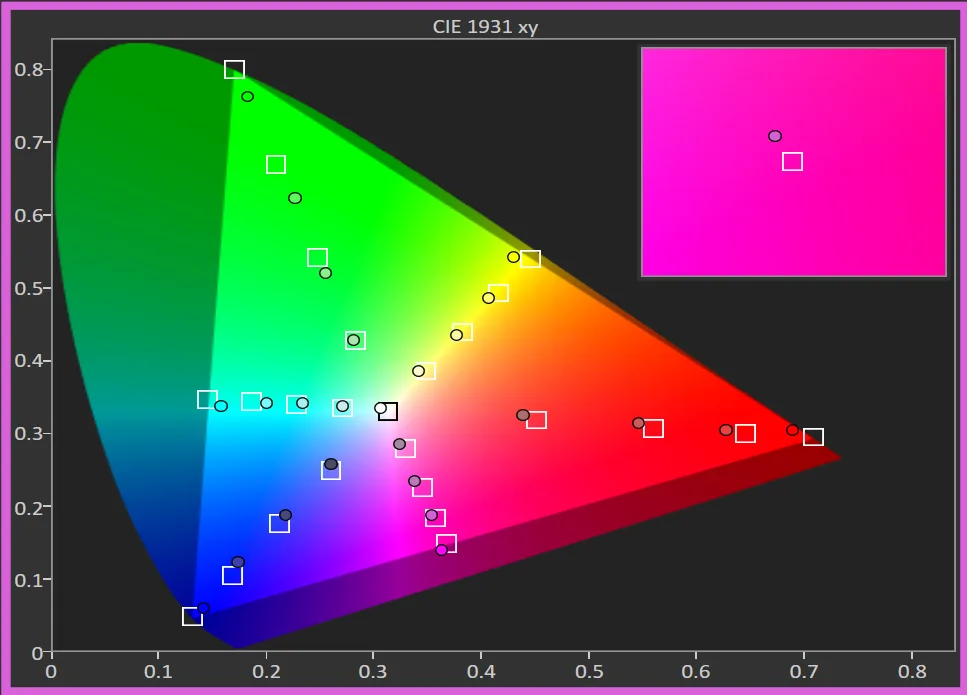This screenshot has height=695, width=967.
Task: Click the measured 100% magenta circle
Action: [x=441, y=550]
